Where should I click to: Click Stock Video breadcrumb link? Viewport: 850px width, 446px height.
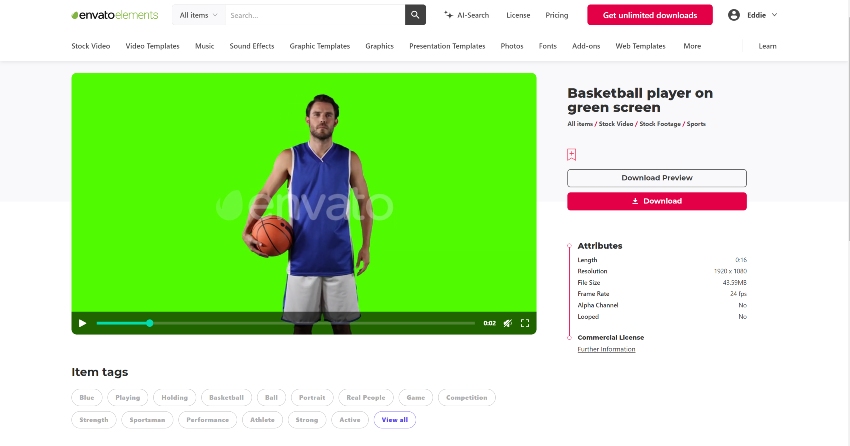[x=616, y=124]
